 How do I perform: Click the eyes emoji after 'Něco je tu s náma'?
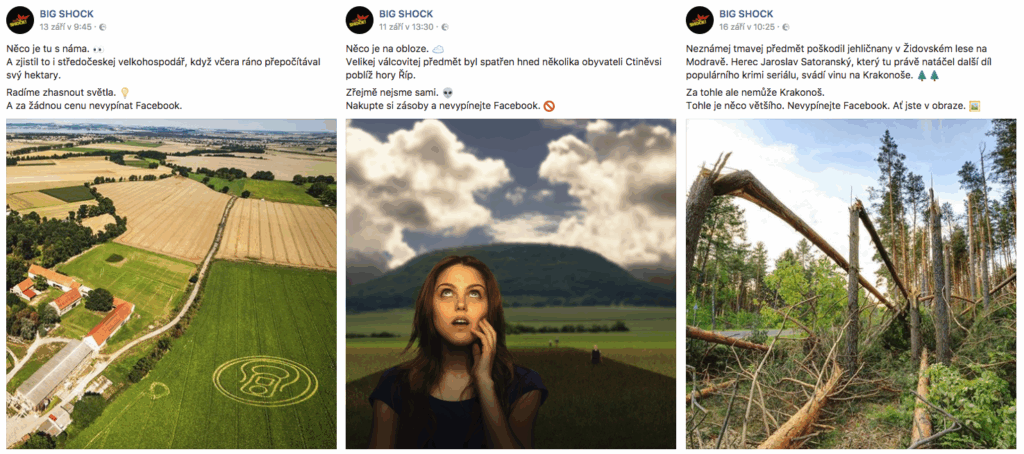click(98, 48)
